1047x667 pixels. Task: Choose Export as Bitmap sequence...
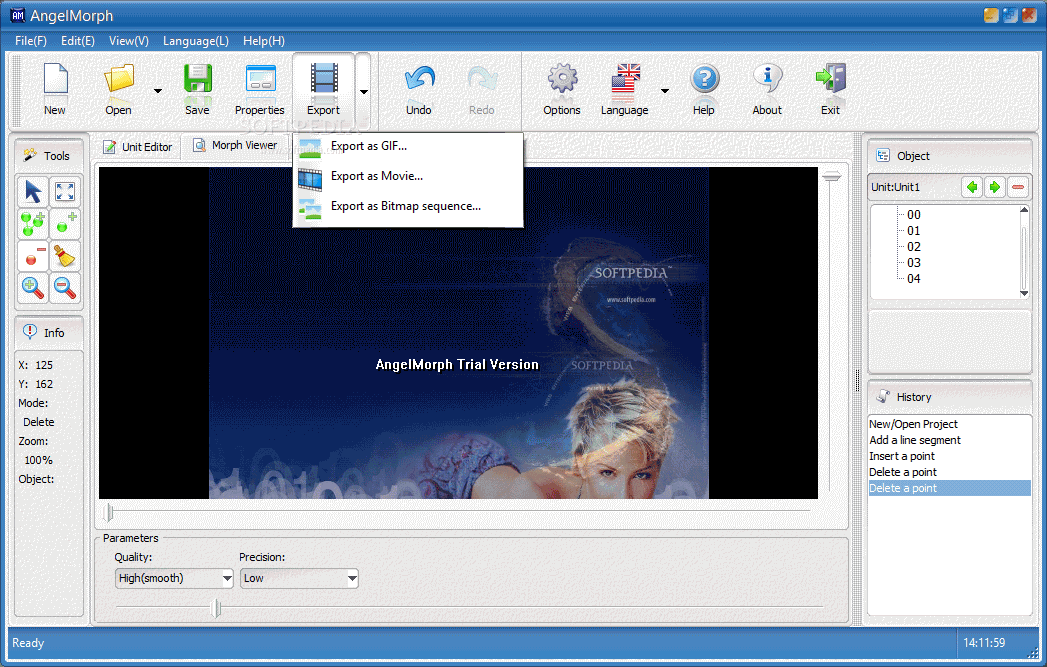coord(408,206)
